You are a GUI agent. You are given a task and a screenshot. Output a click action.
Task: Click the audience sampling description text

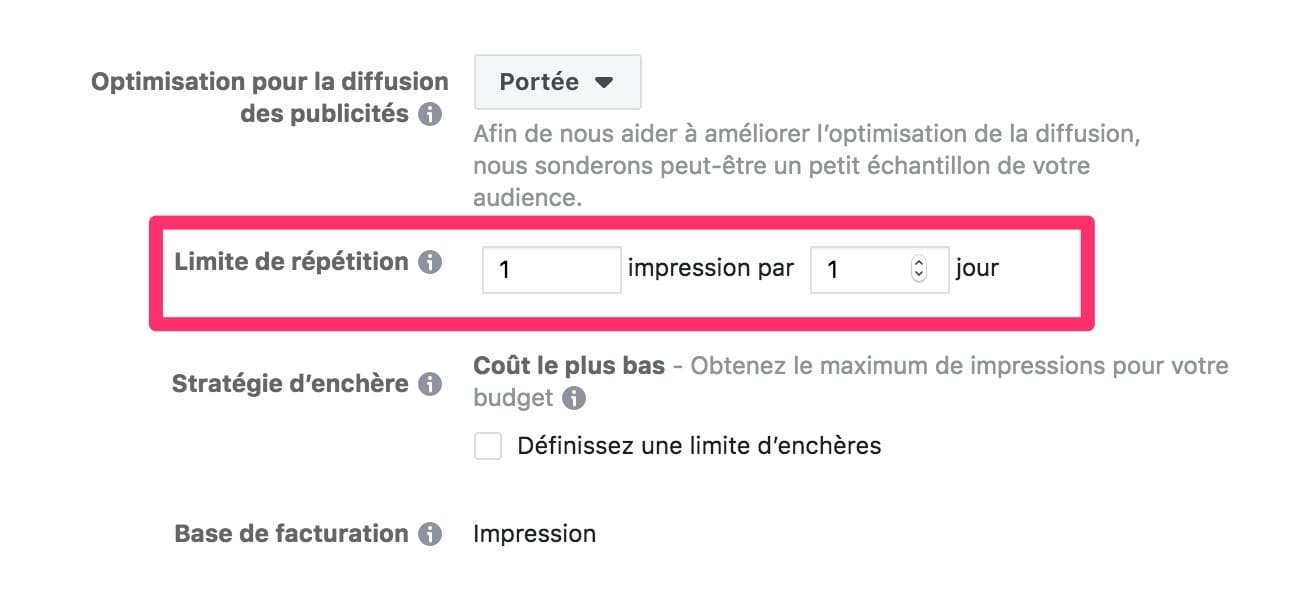807,165
